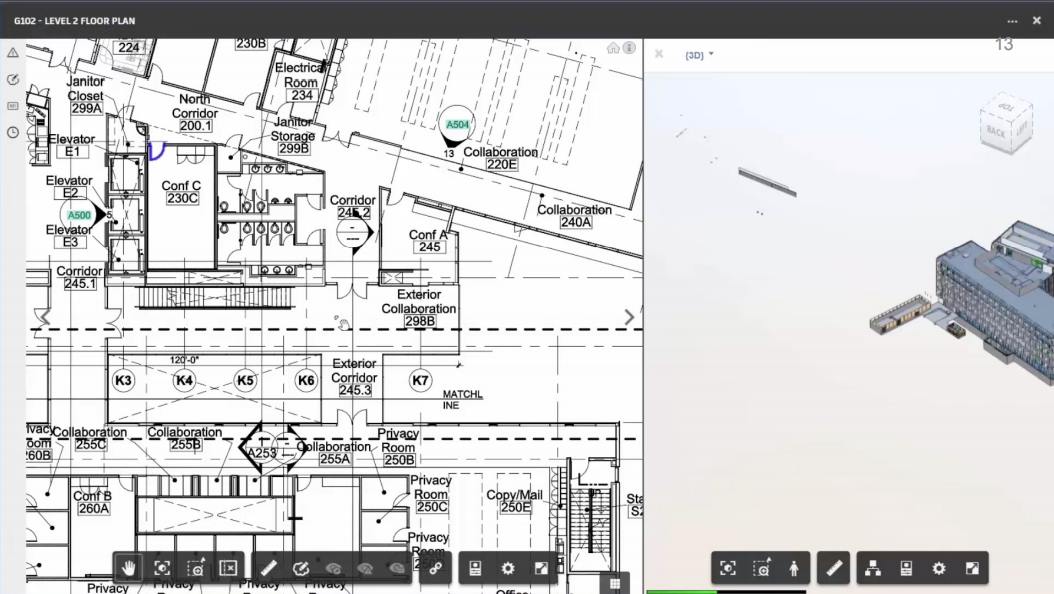Click the A504 section callout tag
1054x594 pixels.
pyautogui.click(x=457, y=124)
